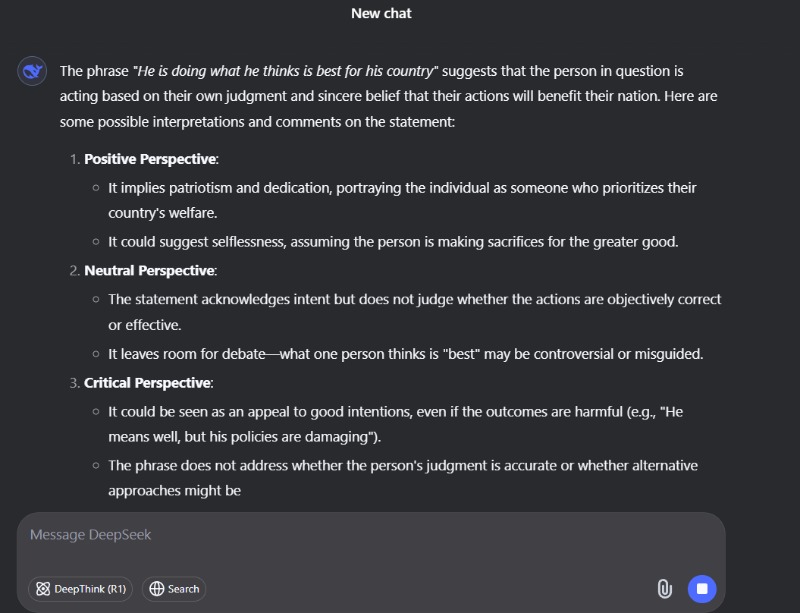Toggle the DeepThink (R1) mode

click(x=81, y=589)
